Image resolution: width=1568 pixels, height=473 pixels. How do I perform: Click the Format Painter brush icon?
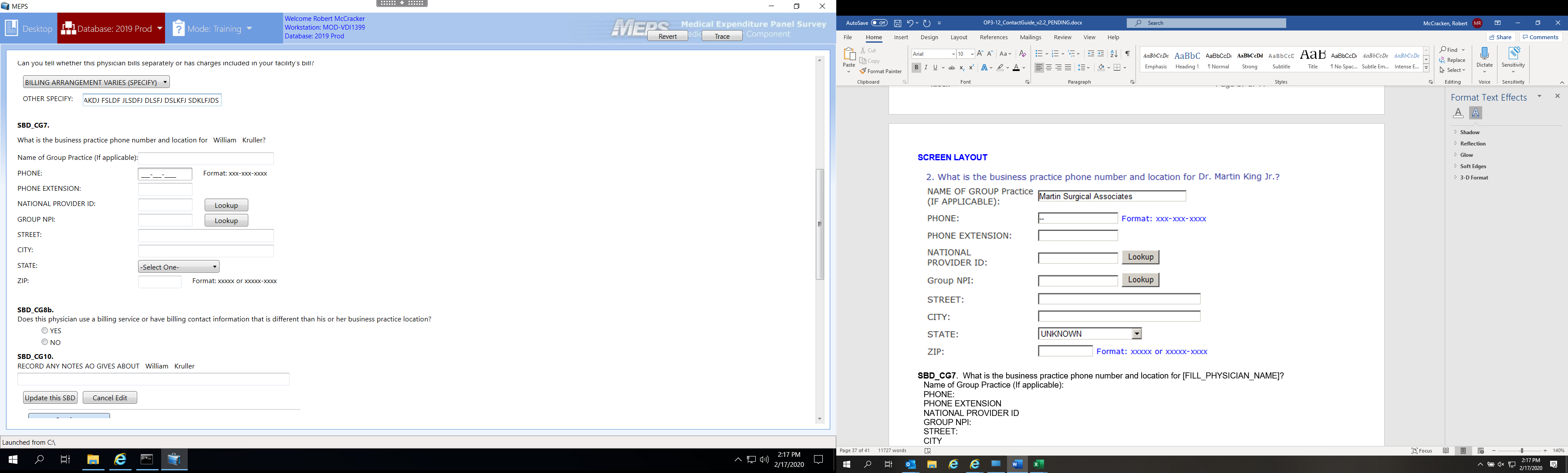863,71
